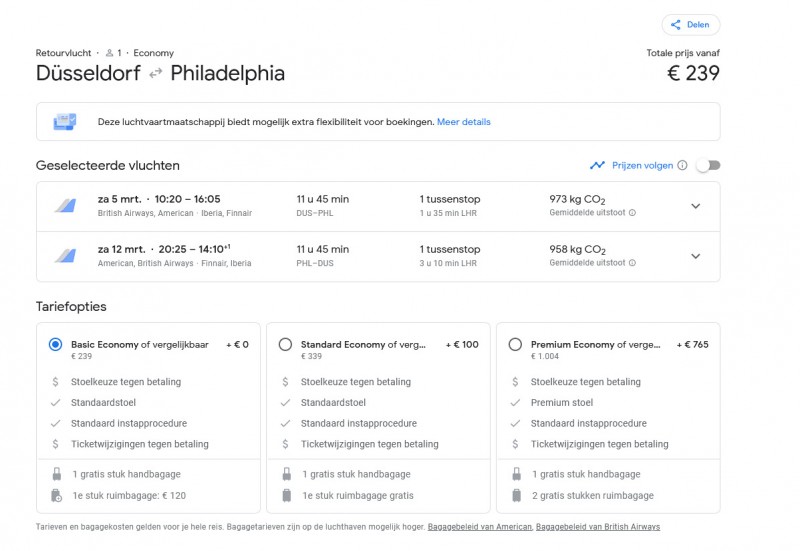Click the share icon on Delen button
Image resolution: width=800 pixels, height=551 pixels.
(x=676, y=25)
